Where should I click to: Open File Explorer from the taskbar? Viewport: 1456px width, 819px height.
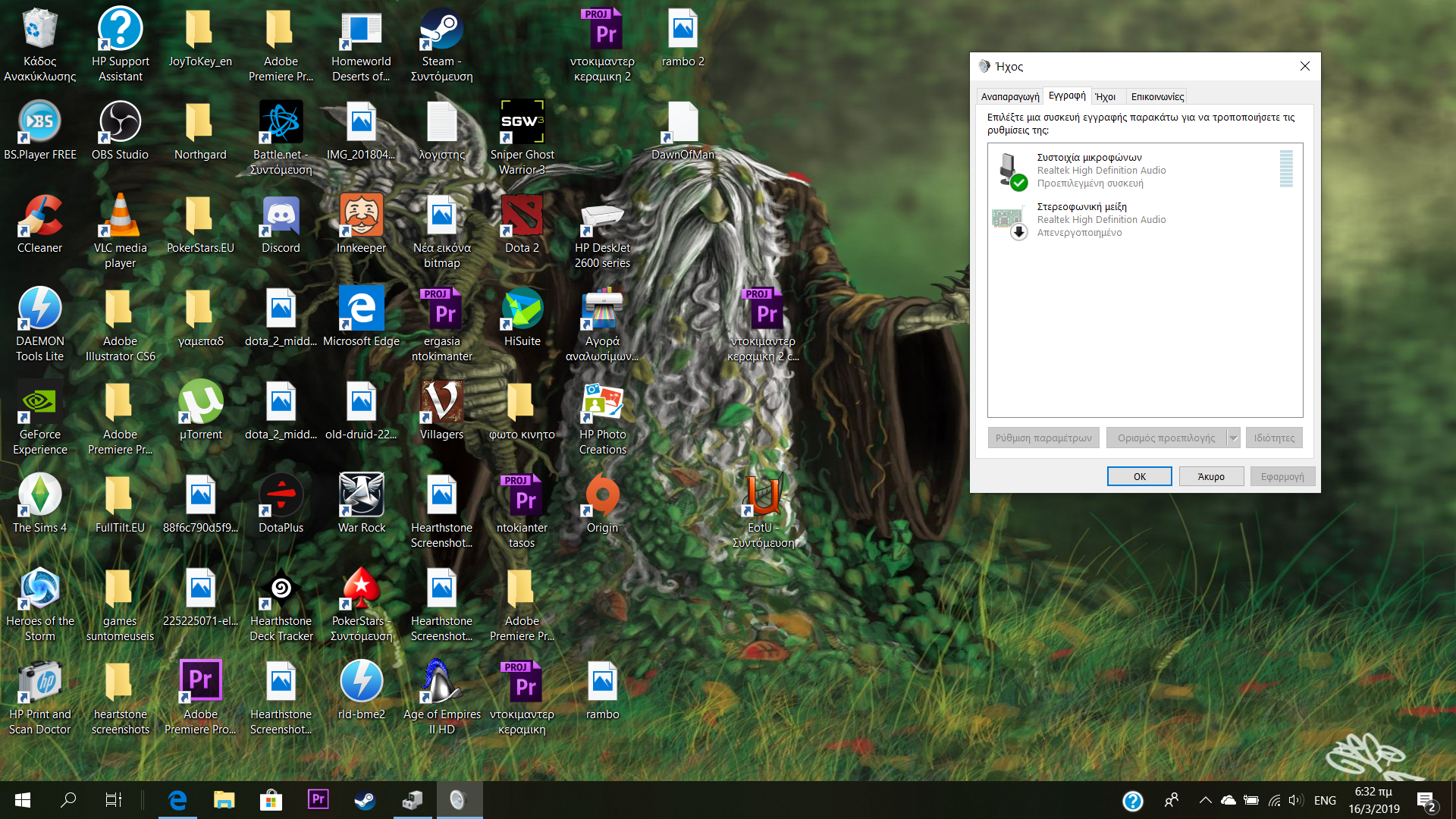224,800
